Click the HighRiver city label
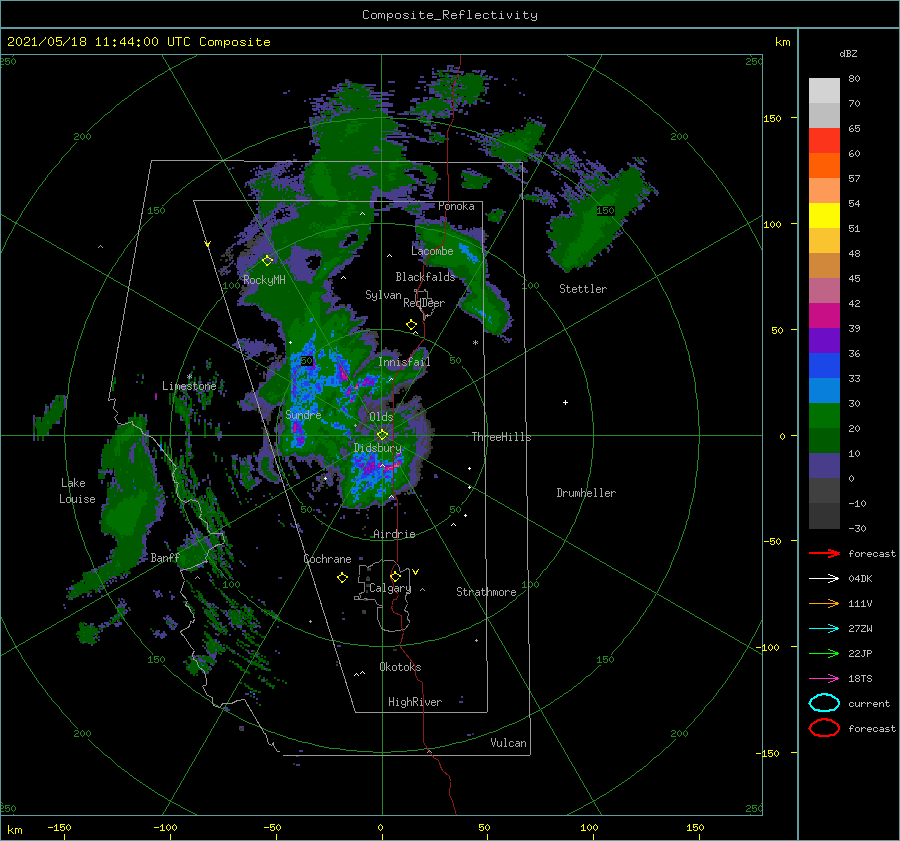Image resolution: width=900 pixels, height=841 pixels. point(415,702)
